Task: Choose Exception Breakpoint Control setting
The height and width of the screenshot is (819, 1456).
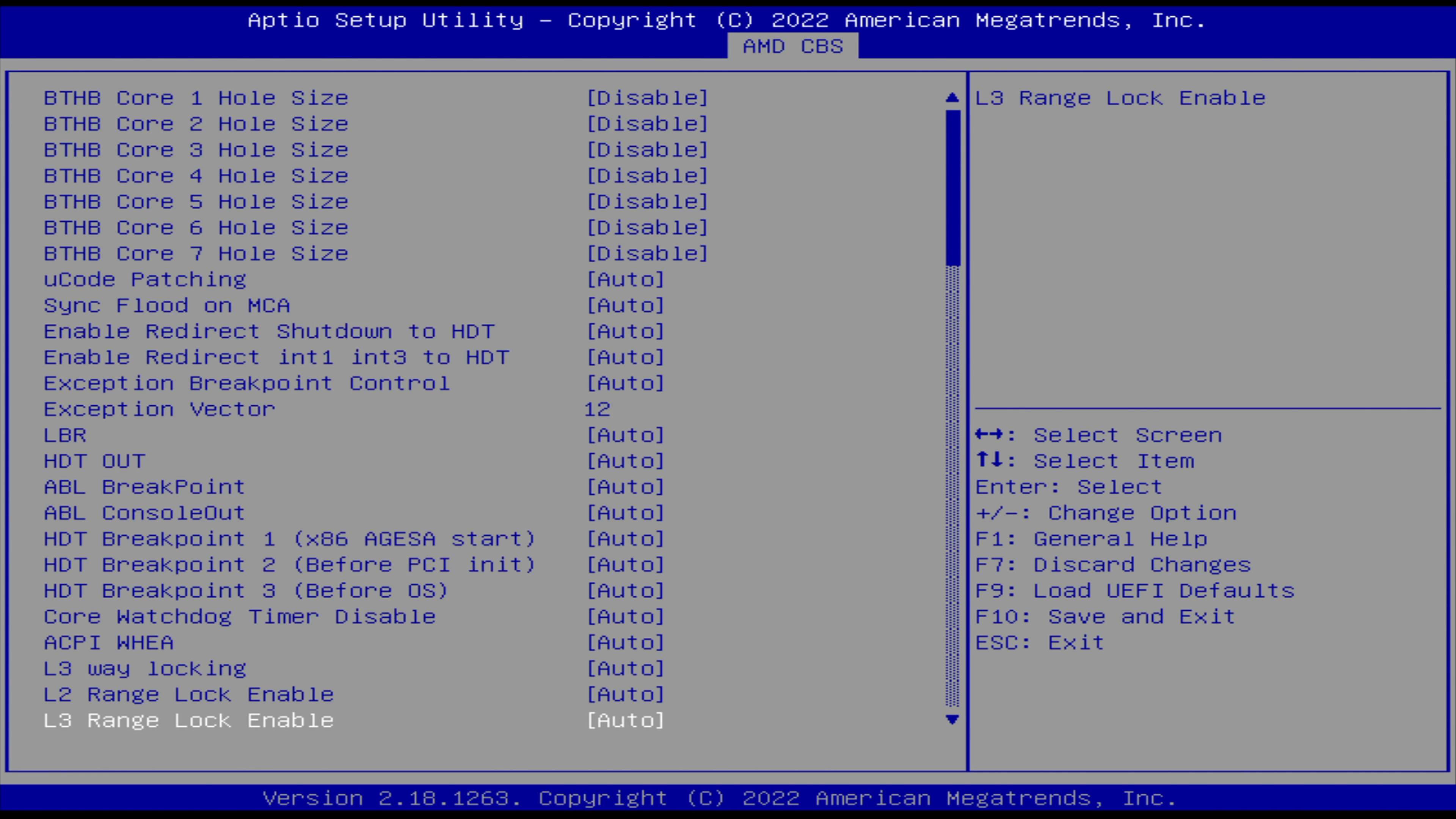Action: pyautogui.click(x=354, y=384)
